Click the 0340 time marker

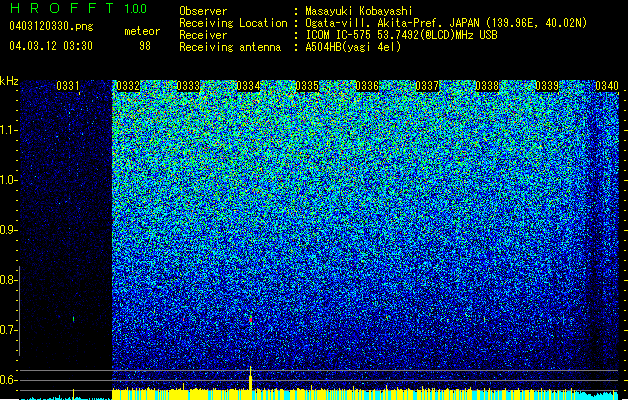click(x=607, y=86)
